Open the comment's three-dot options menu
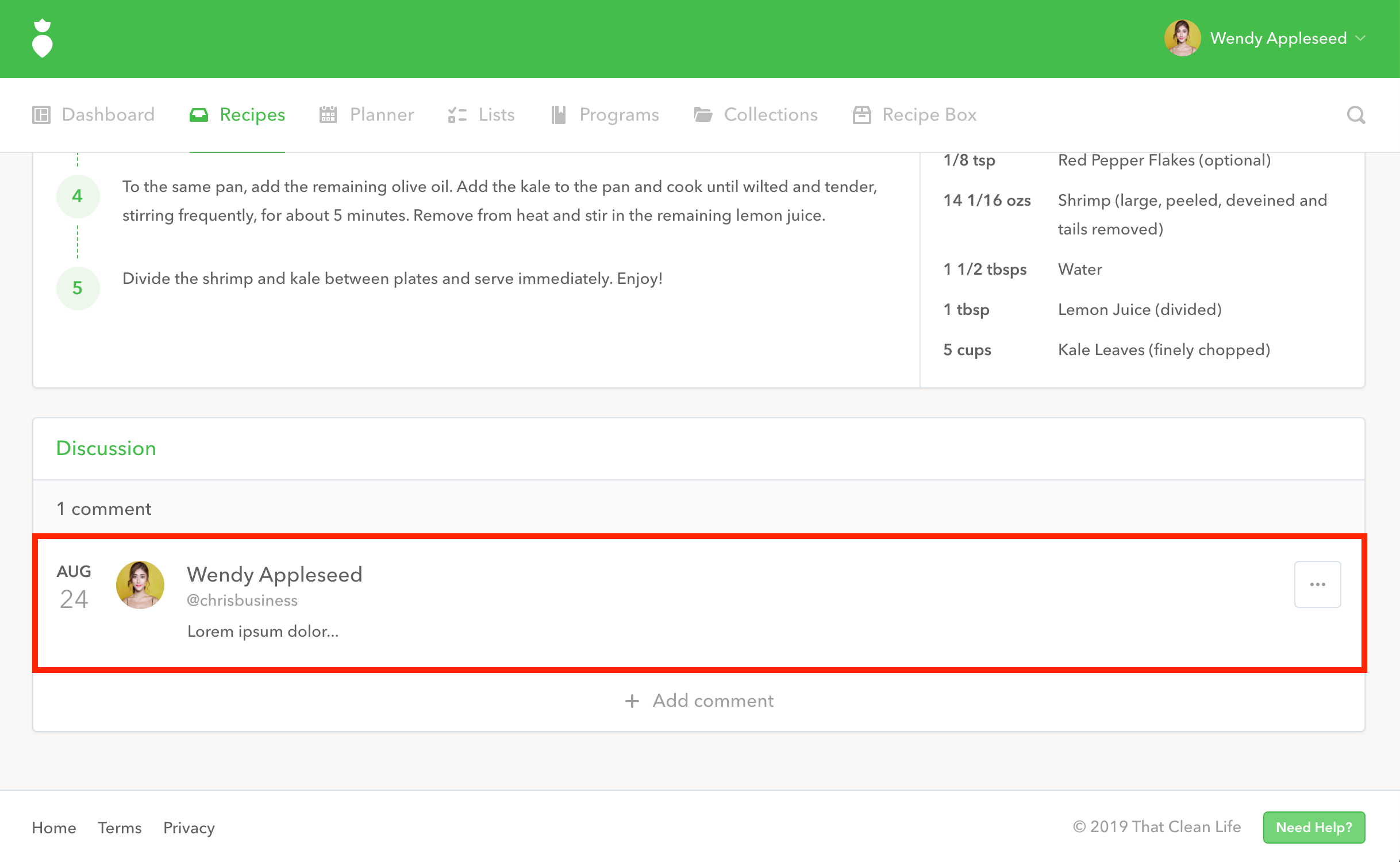 1317,584
